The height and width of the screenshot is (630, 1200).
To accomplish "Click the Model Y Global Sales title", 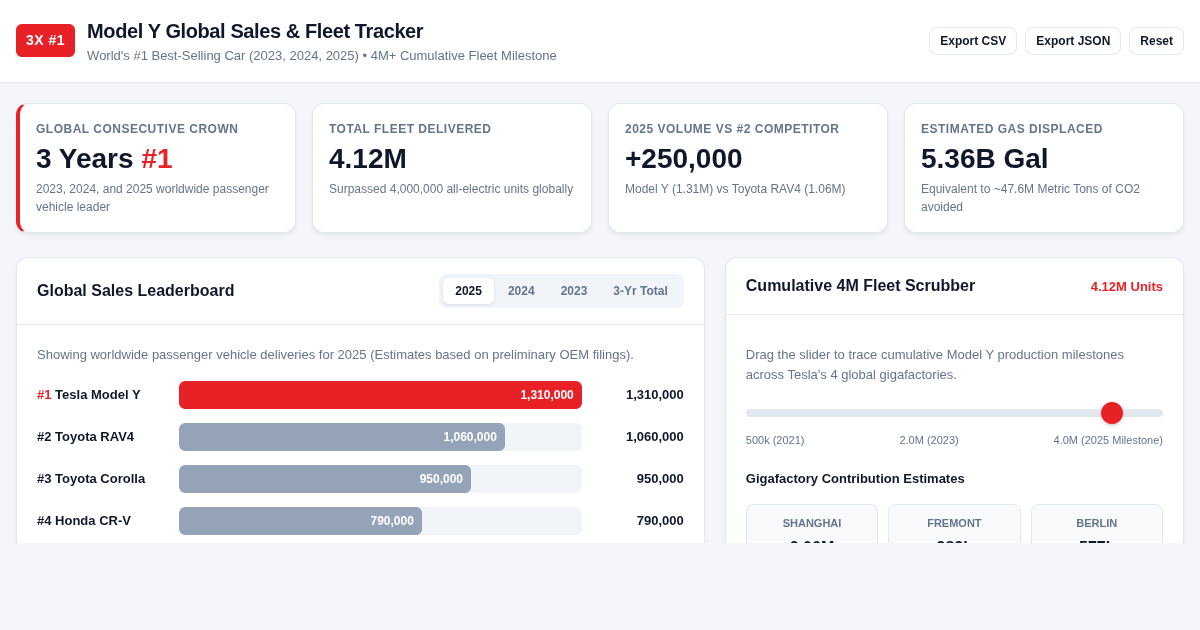I will (x=255, y=31).
